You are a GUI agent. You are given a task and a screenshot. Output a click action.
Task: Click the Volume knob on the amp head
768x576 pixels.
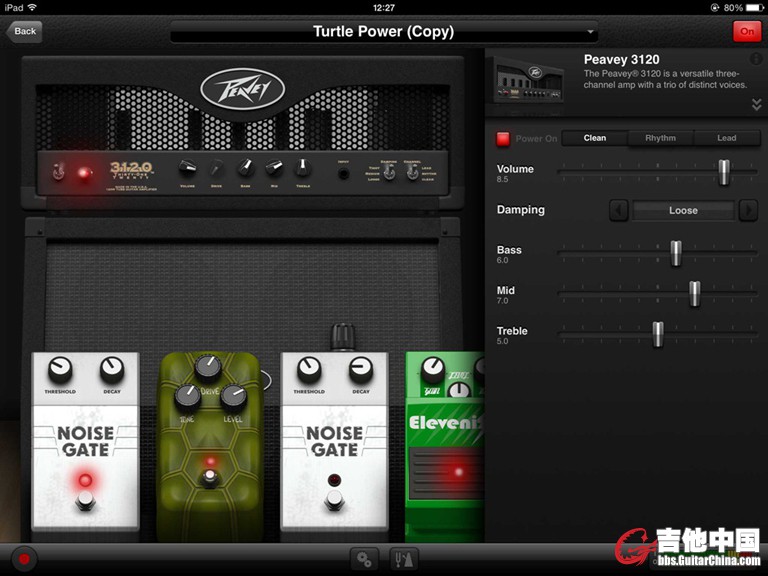(x=187, y=169)
